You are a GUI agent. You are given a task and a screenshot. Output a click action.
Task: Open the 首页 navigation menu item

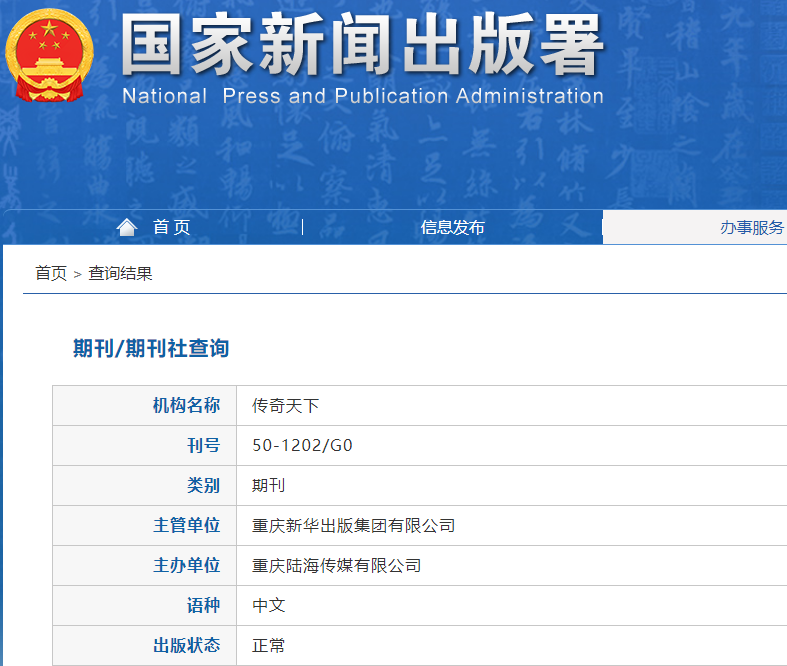(171, 227)
